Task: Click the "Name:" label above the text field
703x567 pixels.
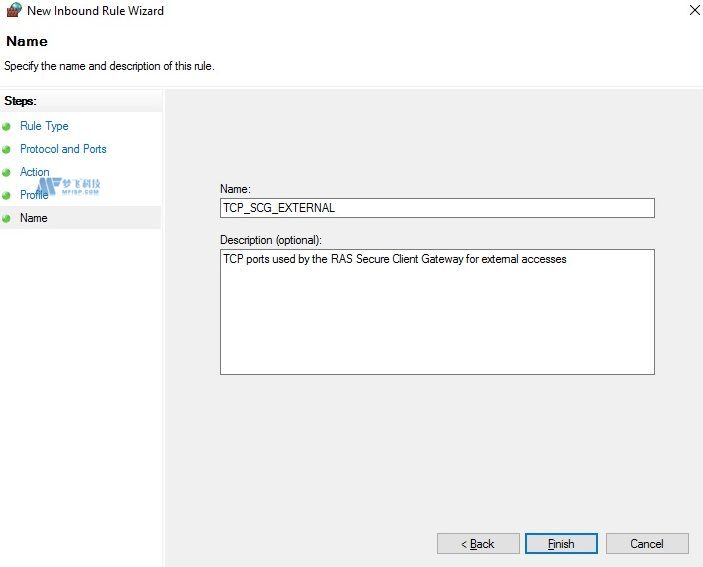Action: (x=235, y=188)
